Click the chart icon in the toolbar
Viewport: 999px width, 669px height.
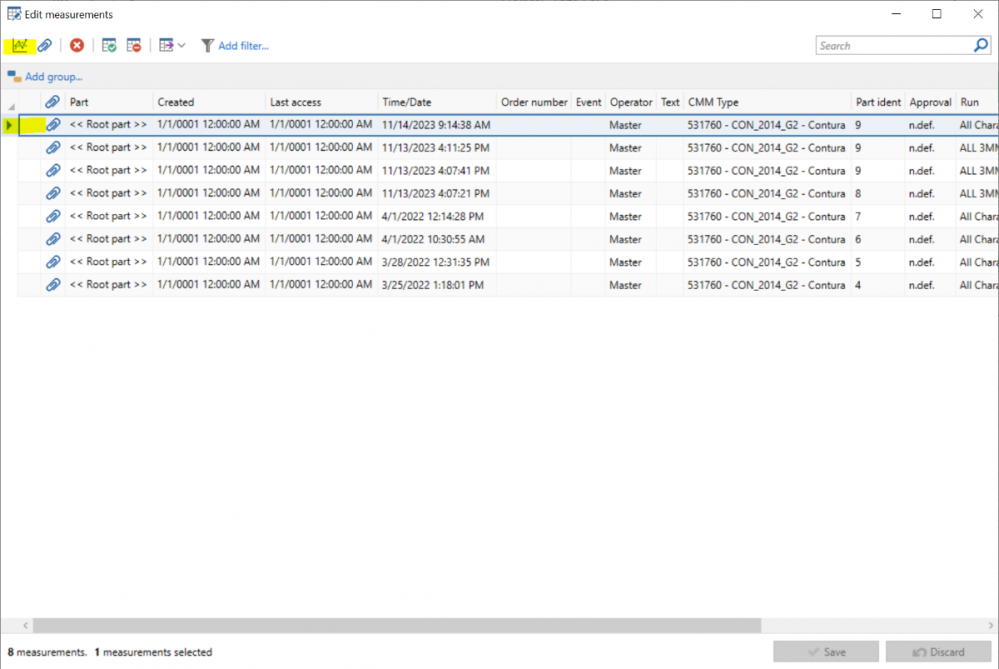click(19, 46)
